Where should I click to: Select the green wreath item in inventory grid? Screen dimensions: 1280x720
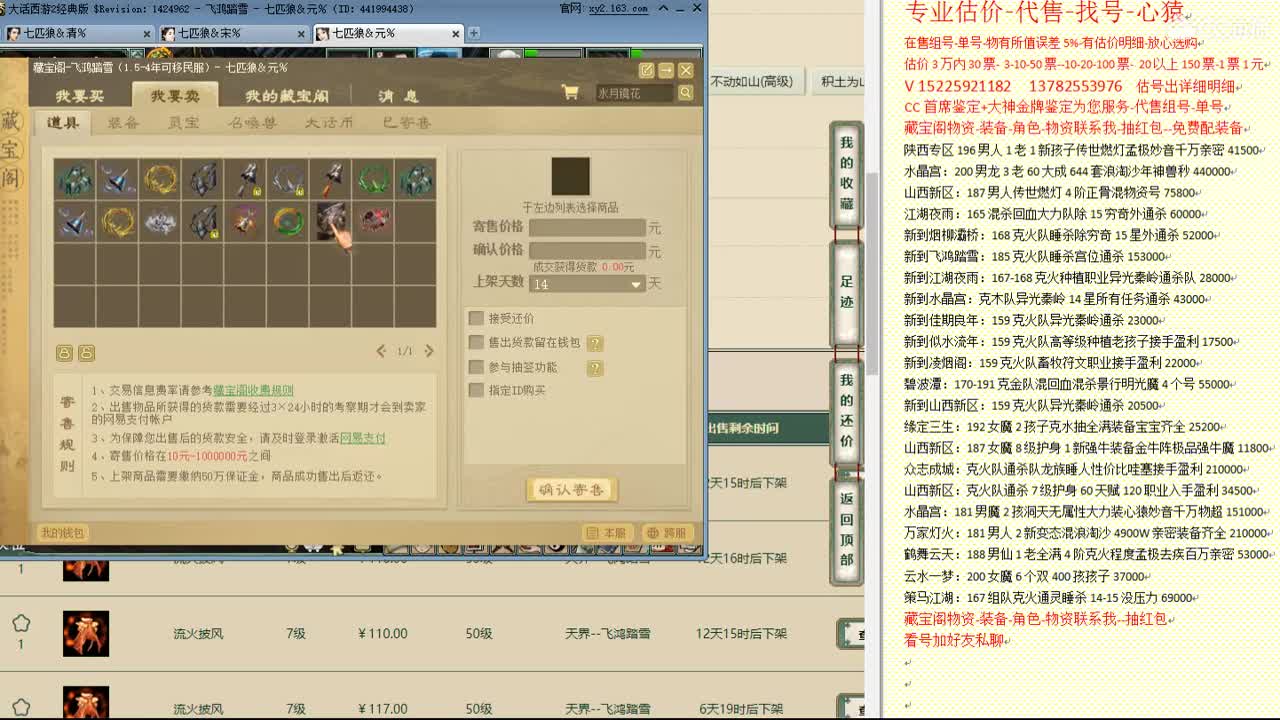click(373, 180)
